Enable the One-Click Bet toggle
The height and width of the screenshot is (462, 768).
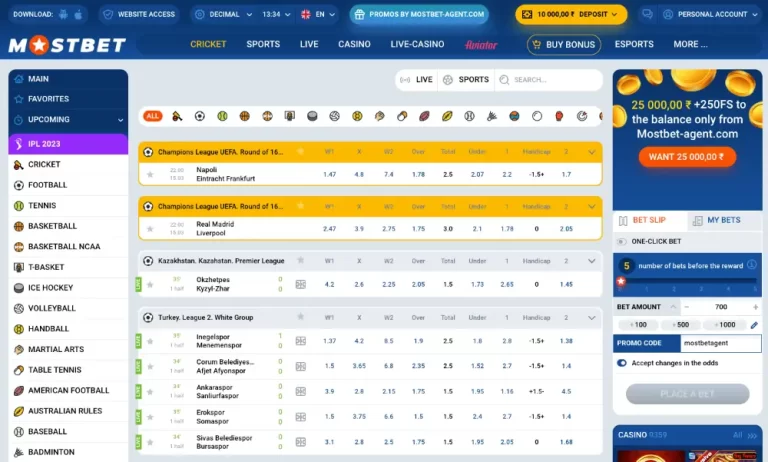[x=622, y=242]
